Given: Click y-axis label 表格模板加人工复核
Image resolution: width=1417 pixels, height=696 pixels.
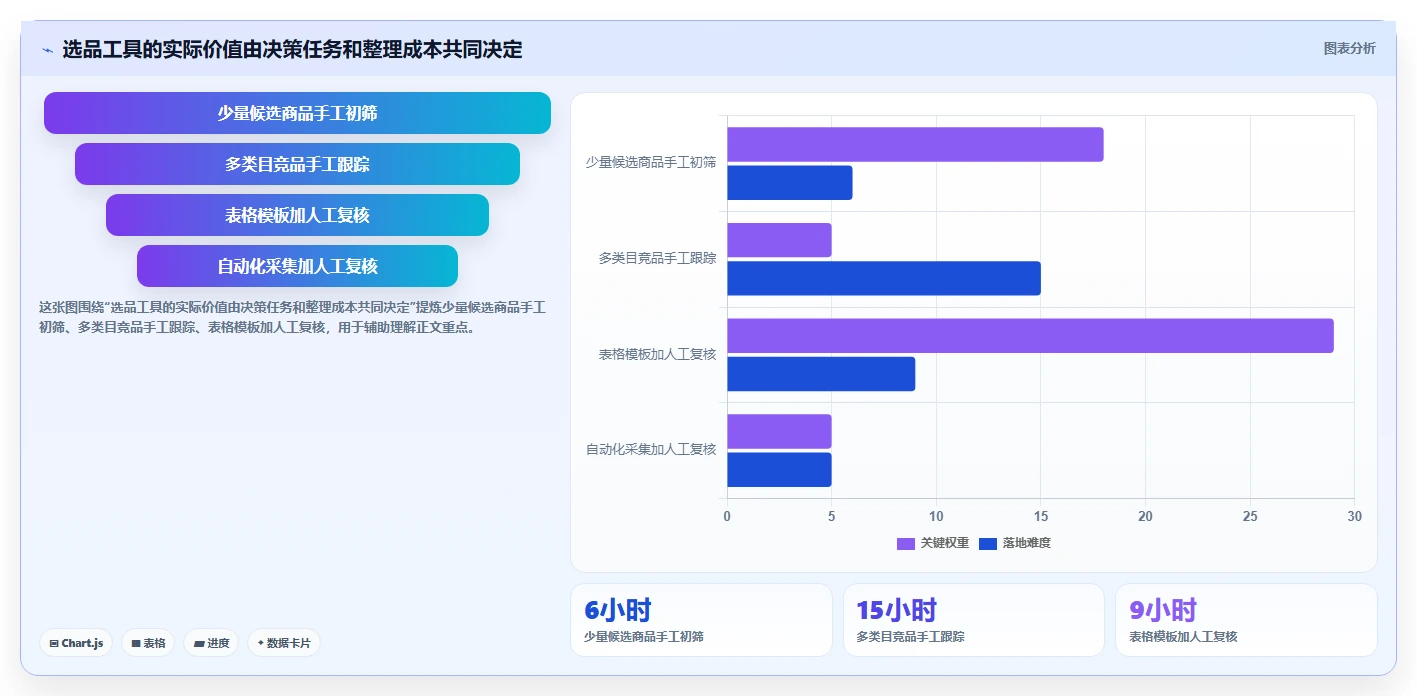Looking at the screenshot, I should (x=658, y=354).
